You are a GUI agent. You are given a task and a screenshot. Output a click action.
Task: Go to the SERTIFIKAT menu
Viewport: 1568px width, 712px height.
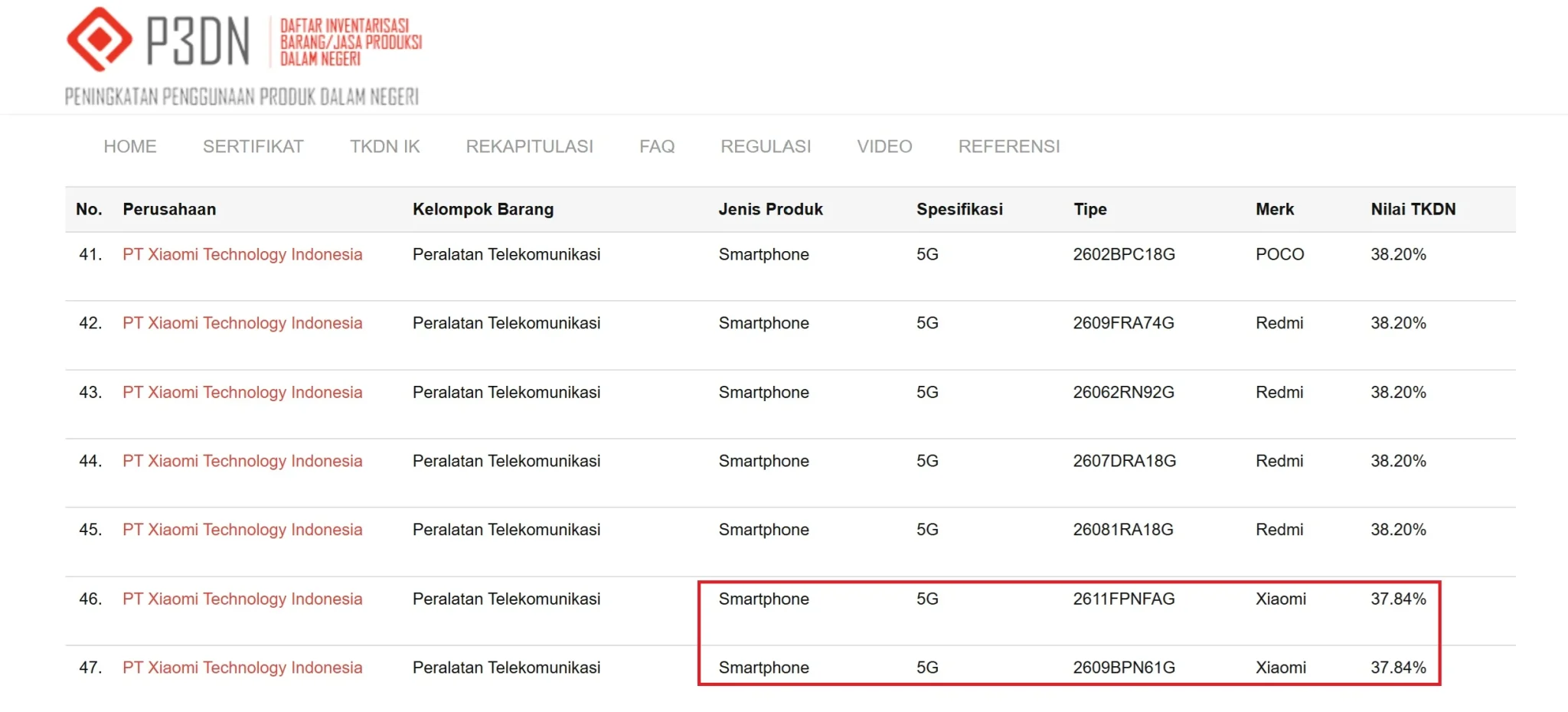pyautogui.click(x=253, y=146)
